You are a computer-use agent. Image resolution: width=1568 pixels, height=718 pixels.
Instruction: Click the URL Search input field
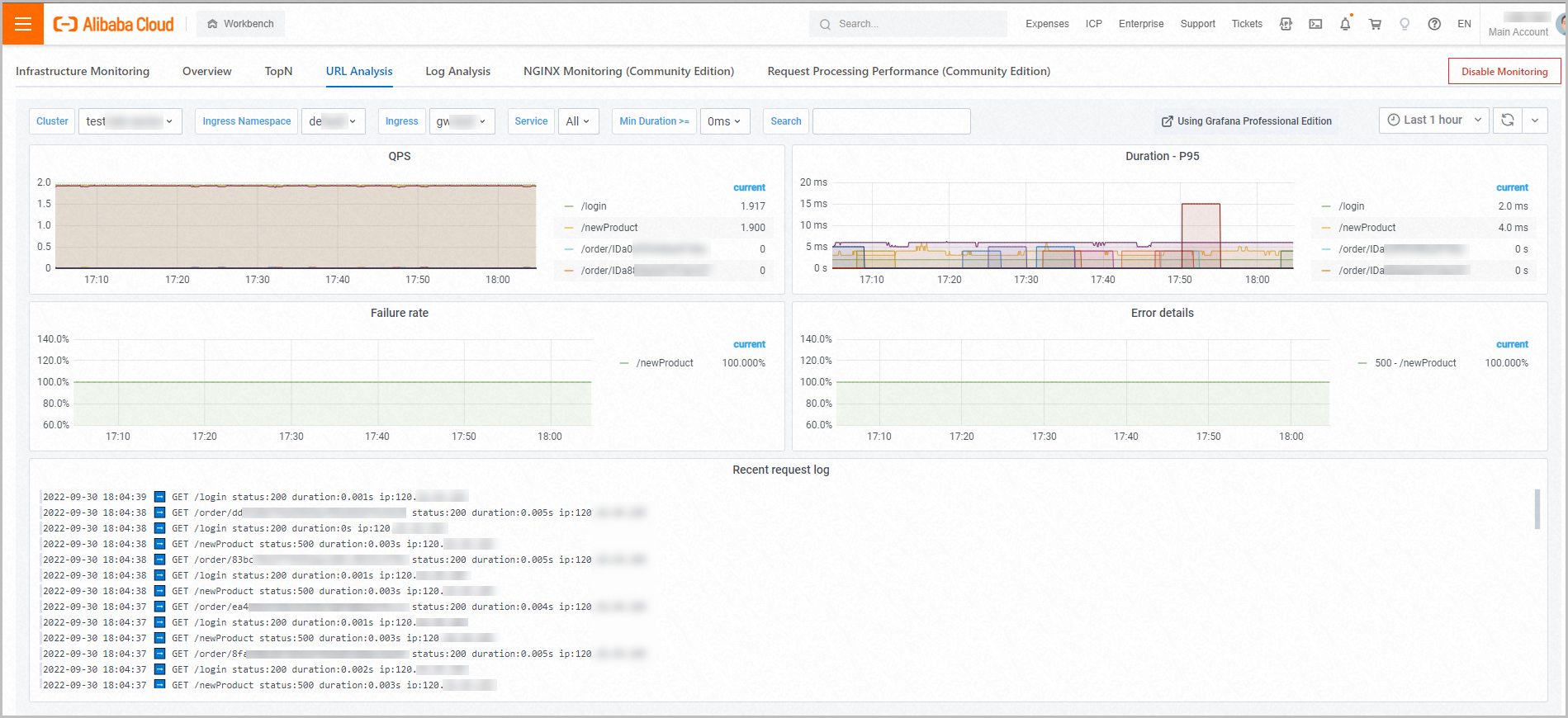tap(891, 121)
